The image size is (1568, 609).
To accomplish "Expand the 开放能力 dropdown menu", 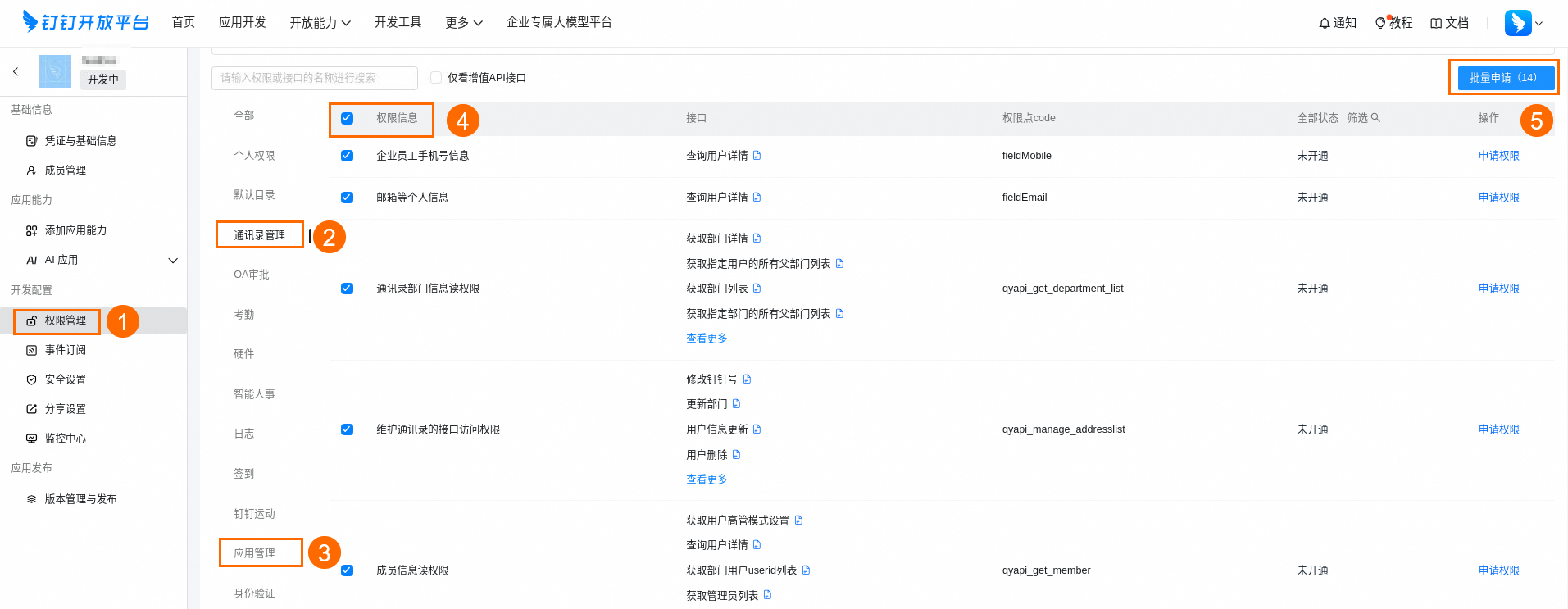I will pyautogui.click(x=320, y=23).
